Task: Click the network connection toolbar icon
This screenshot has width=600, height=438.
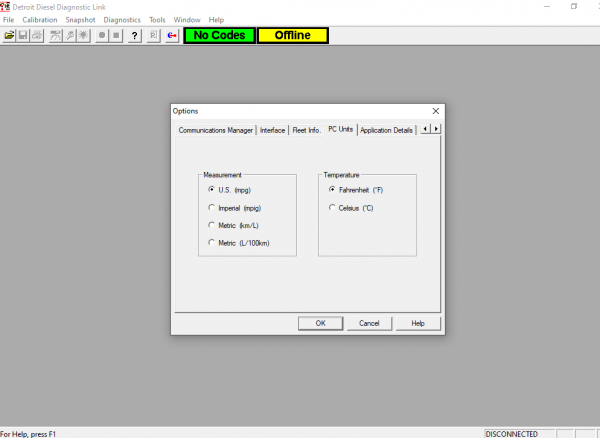Action: pos(55,36)
